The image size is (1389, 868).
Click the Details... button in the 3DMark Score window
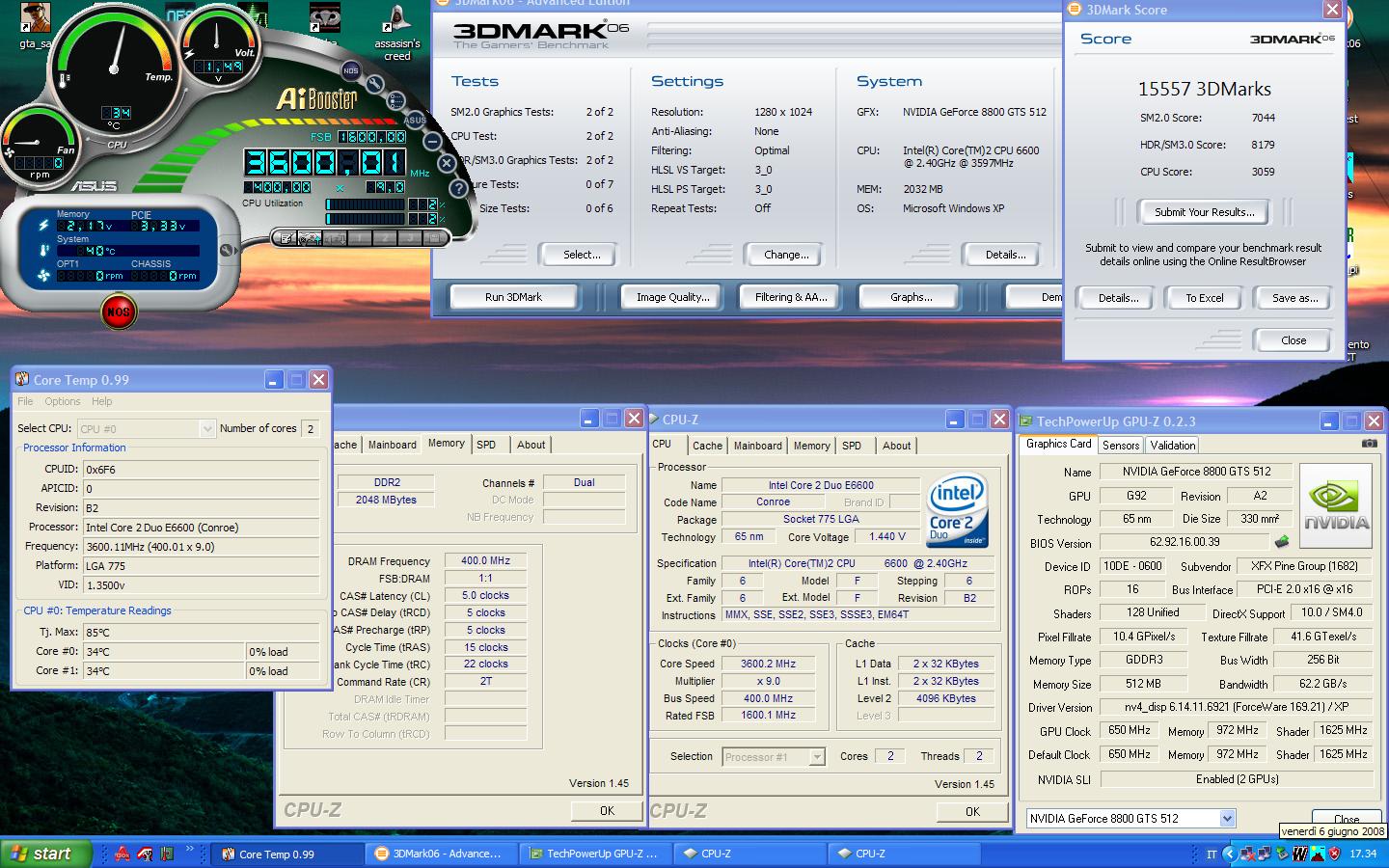[x=1117, y=298]
